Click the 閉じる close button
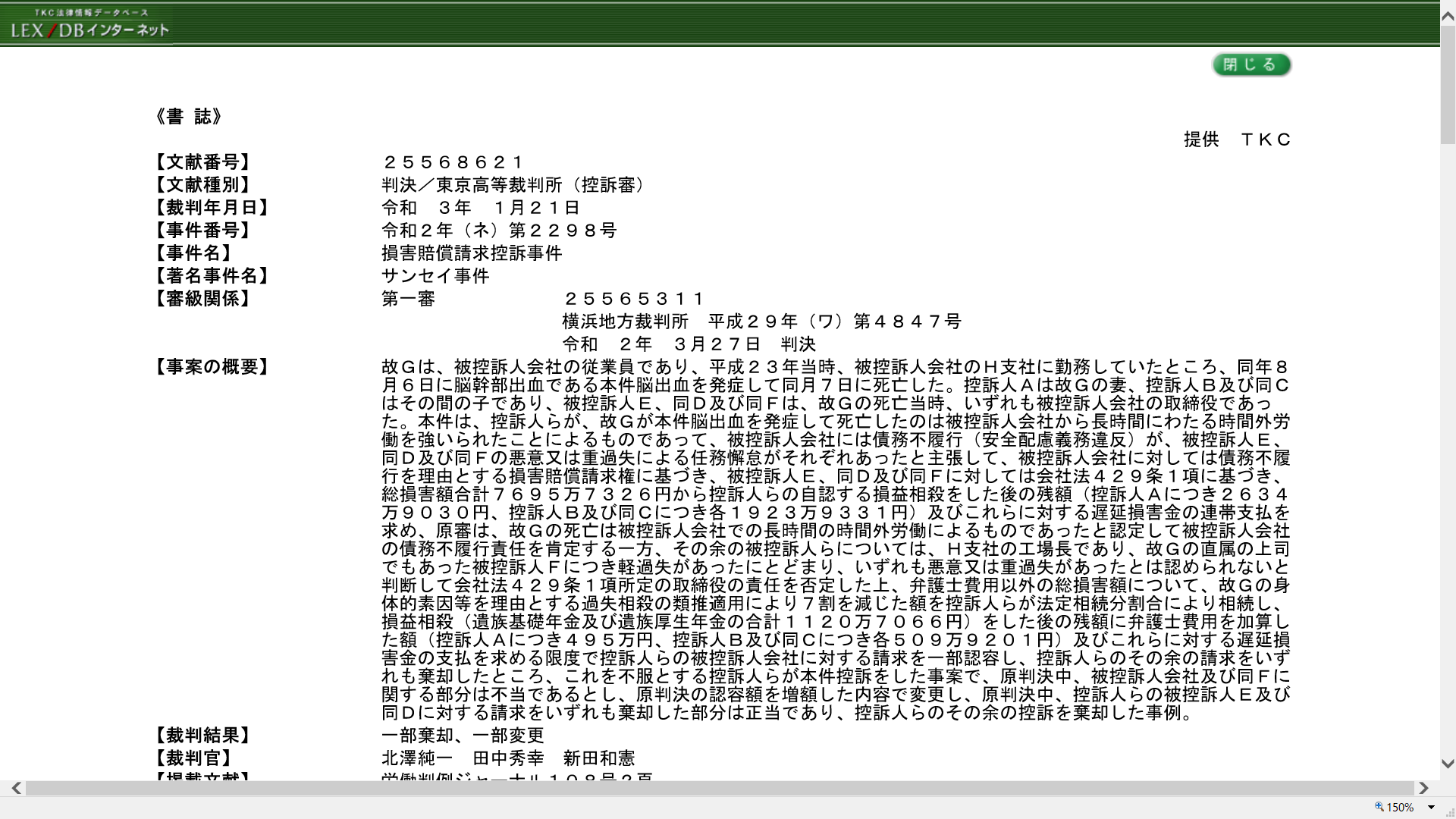The height and width of the screenshot is (819, 1456). pyautogui.click(x=1251, y=64)
